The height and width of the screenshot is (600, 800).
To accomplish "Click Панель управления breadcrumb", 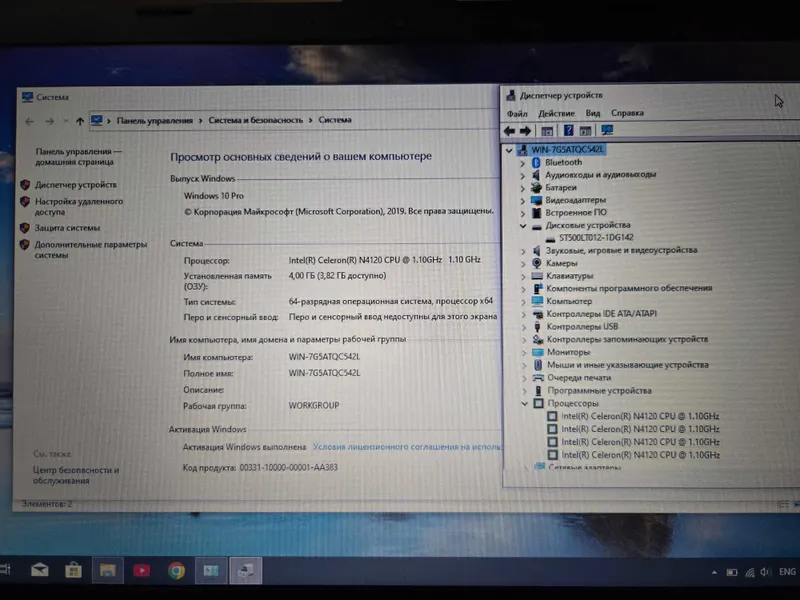I will 155,120.
